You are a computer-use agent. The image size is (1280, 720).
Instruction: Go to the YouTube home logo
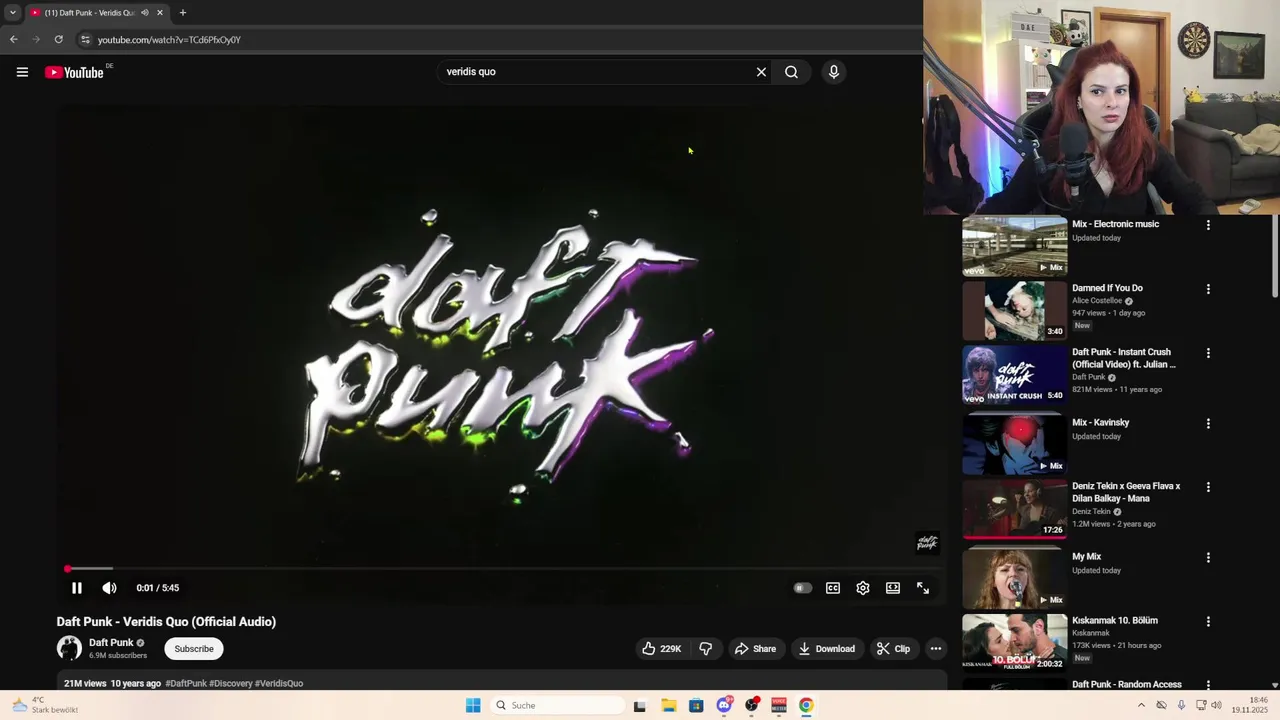(x=74, y=72)
